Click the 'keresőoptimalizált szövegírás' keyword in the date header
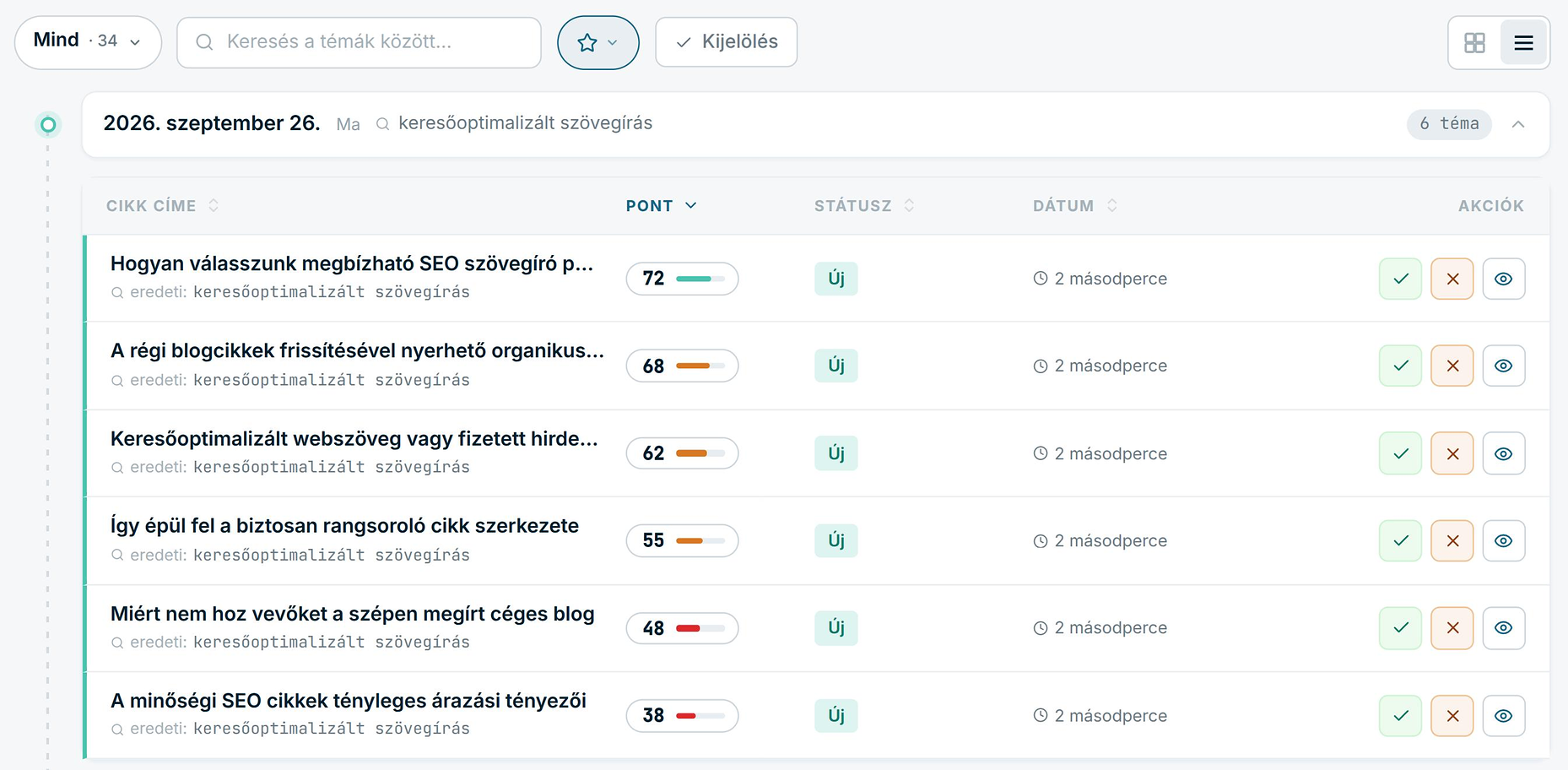 tap(525, 123)
